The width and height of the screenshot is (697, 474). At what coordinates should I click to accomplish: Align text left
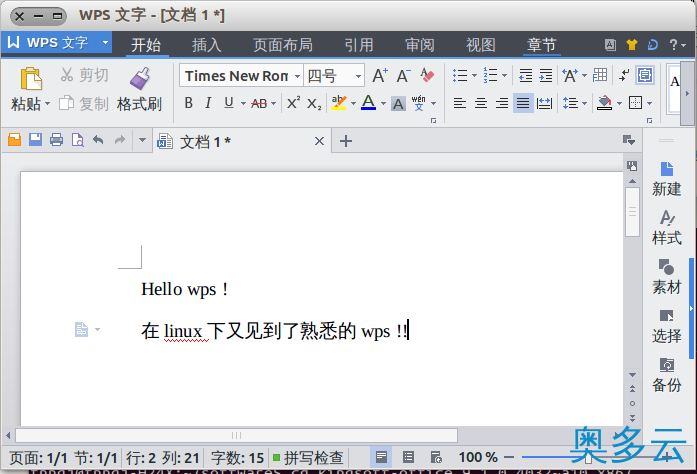460,103
